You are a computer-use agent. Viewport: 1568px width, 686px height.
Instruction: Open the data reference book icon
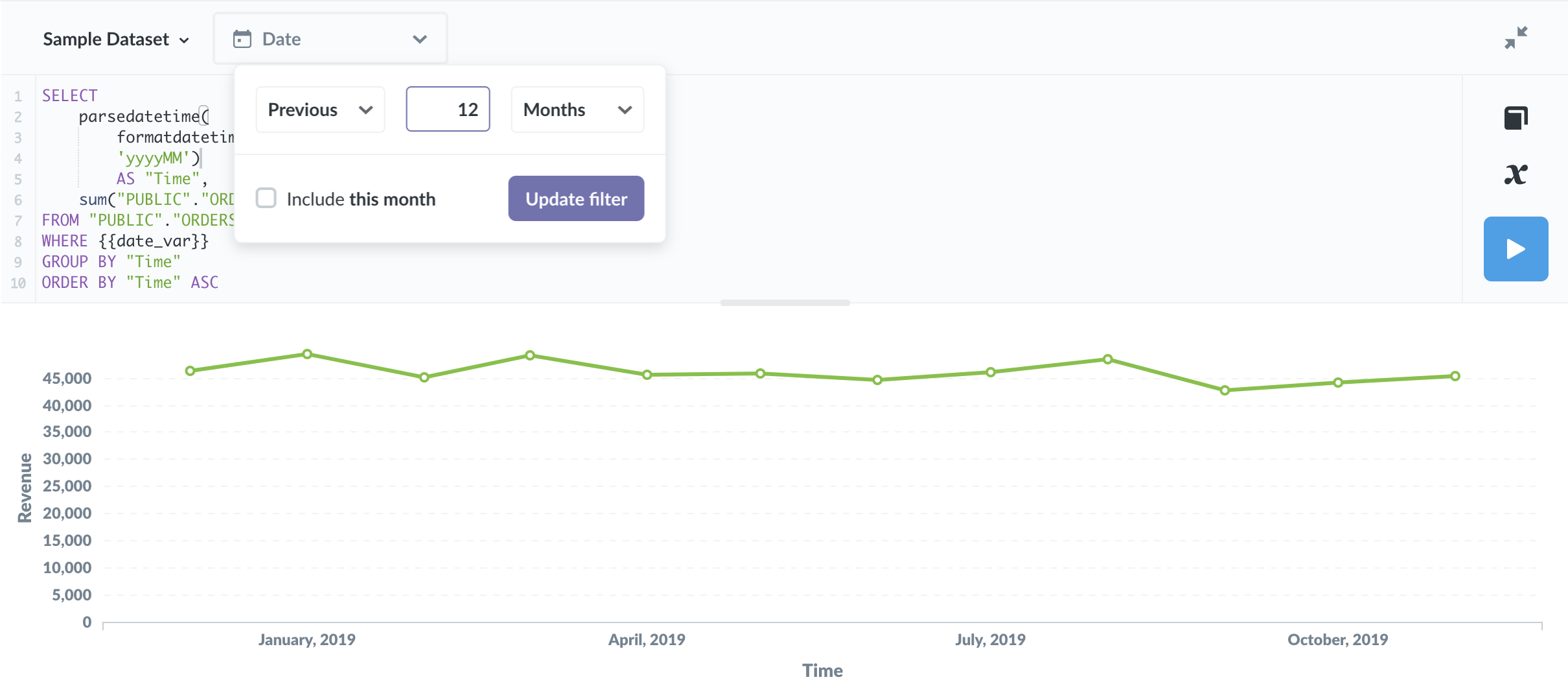point(1516,118)
